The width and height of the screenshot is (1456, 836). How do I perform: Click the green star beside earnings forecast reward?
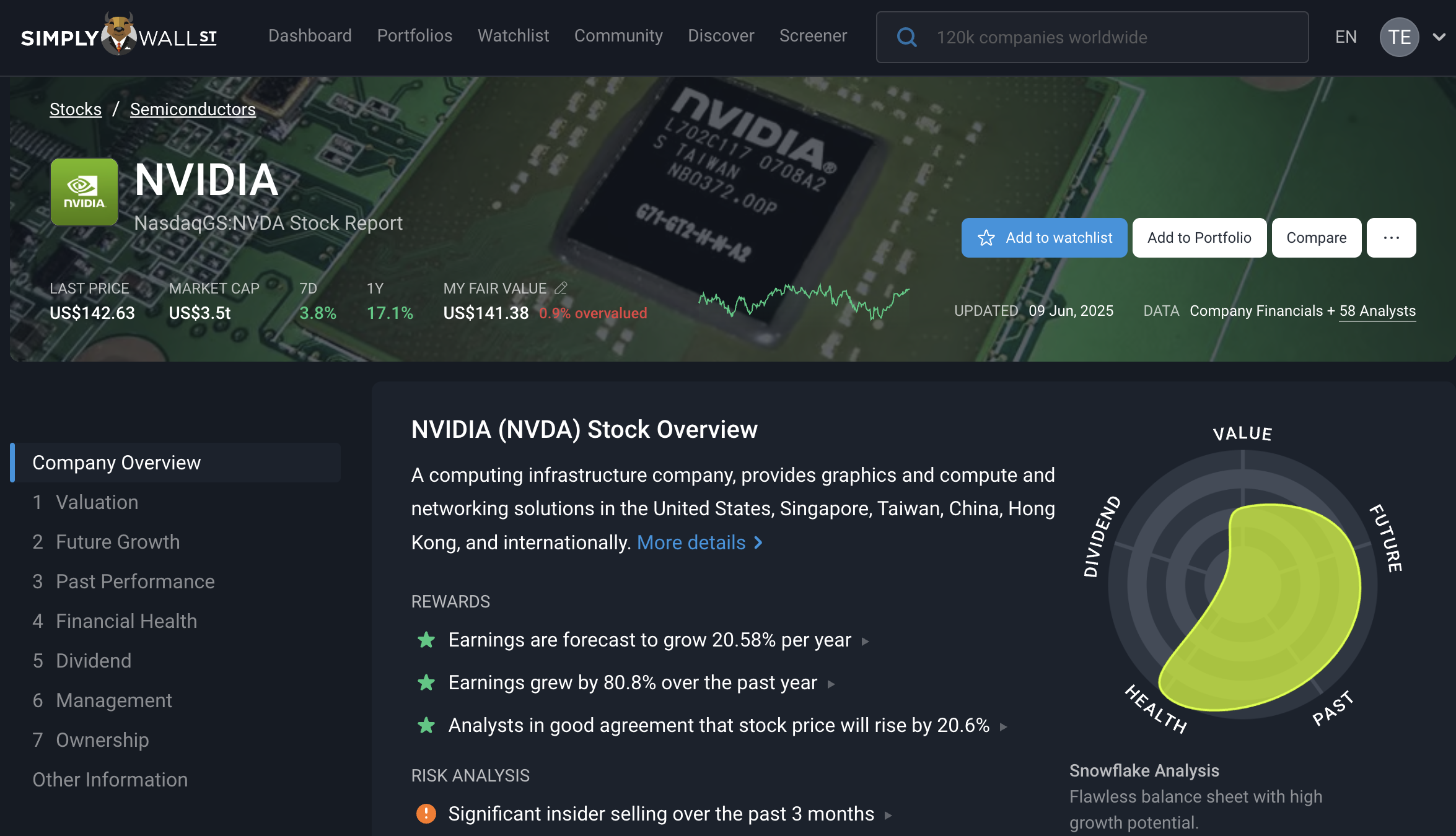pyautogui.click(x=426, y=640)
